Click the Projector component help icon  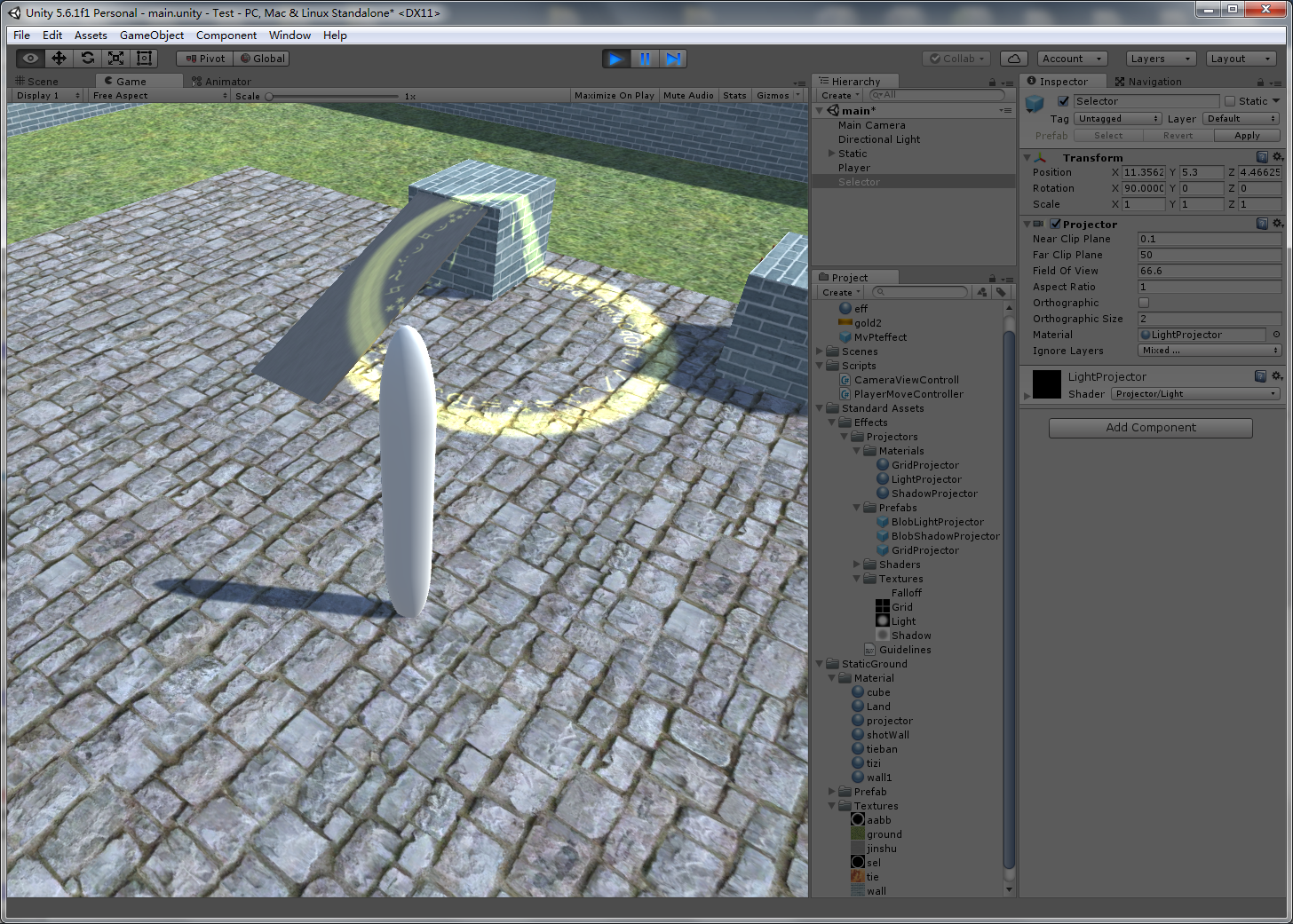pyautogui.click(x=1262, y=224)
